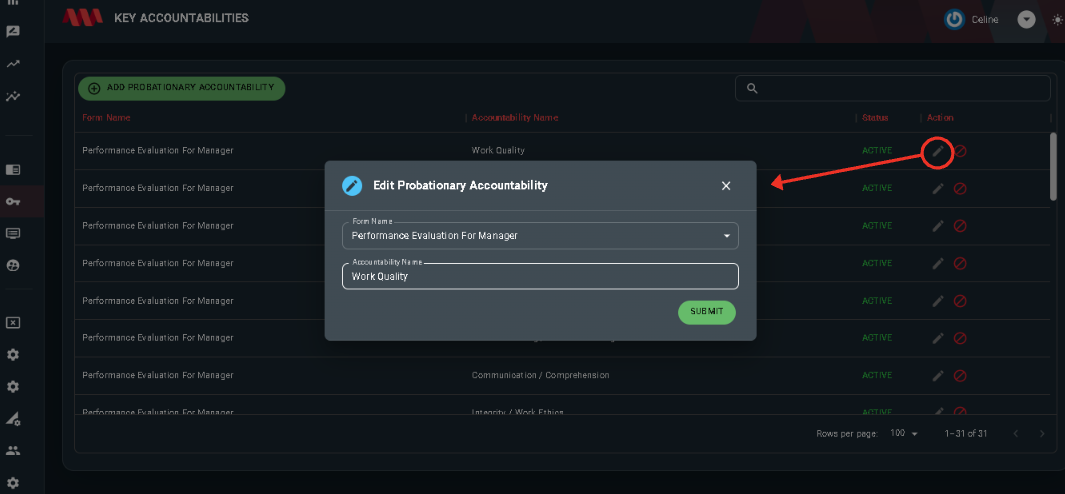Click the monitor screen icon in sidebar

pyautogui.click(x=13, y=233)
